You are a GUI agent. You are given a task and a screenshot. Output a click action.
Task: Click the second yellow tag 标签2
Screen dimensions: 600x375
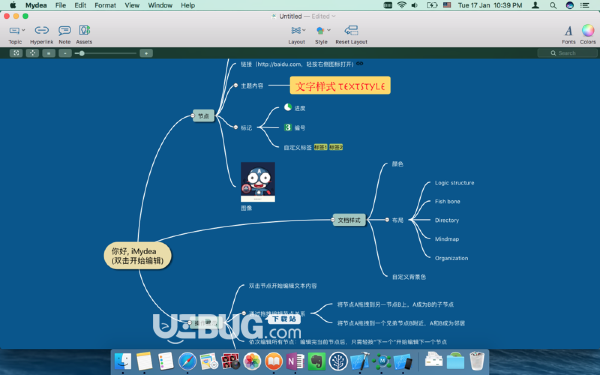coord(336,147)
